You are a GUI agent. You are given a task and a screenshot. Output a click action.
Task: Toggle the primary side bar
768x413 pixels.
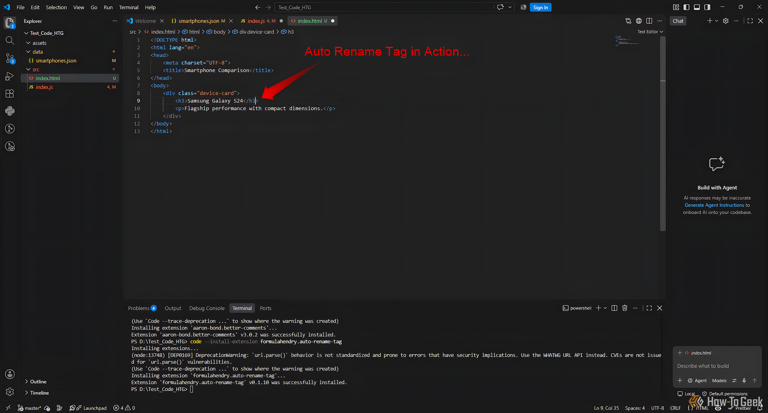coord(686,7)
